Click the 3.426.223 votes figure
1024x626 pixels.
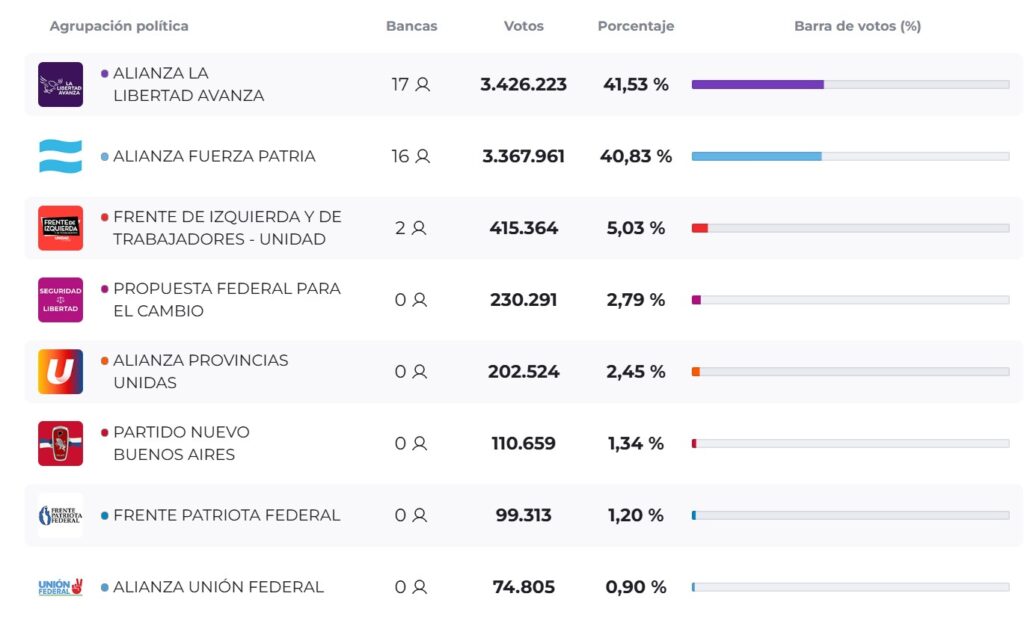523,85
